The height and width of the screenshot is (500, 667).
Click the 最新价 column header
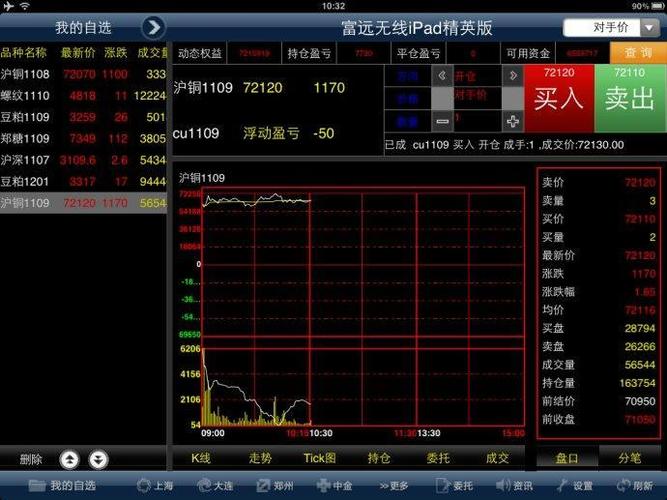coord(78,53)
